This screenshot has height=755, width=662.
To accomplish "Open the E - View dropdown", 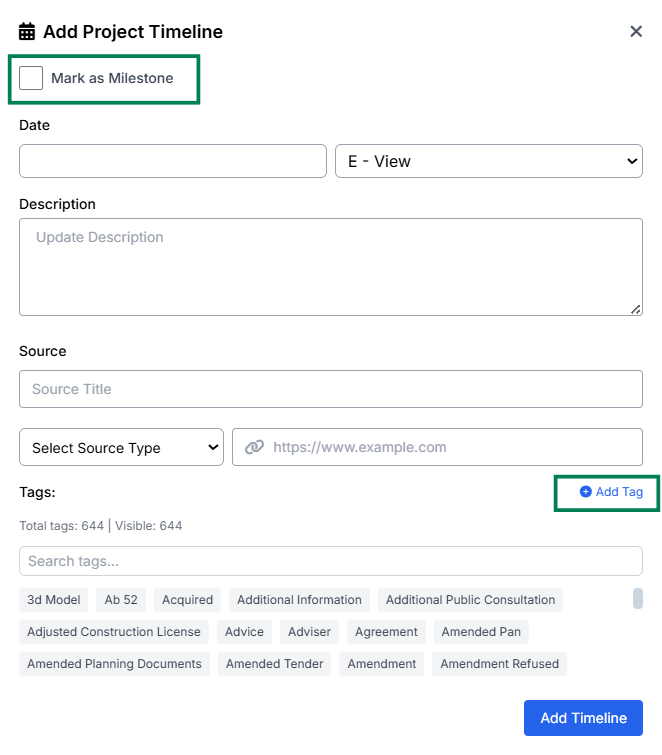I will pyautogui.click(x=488, y=161).
